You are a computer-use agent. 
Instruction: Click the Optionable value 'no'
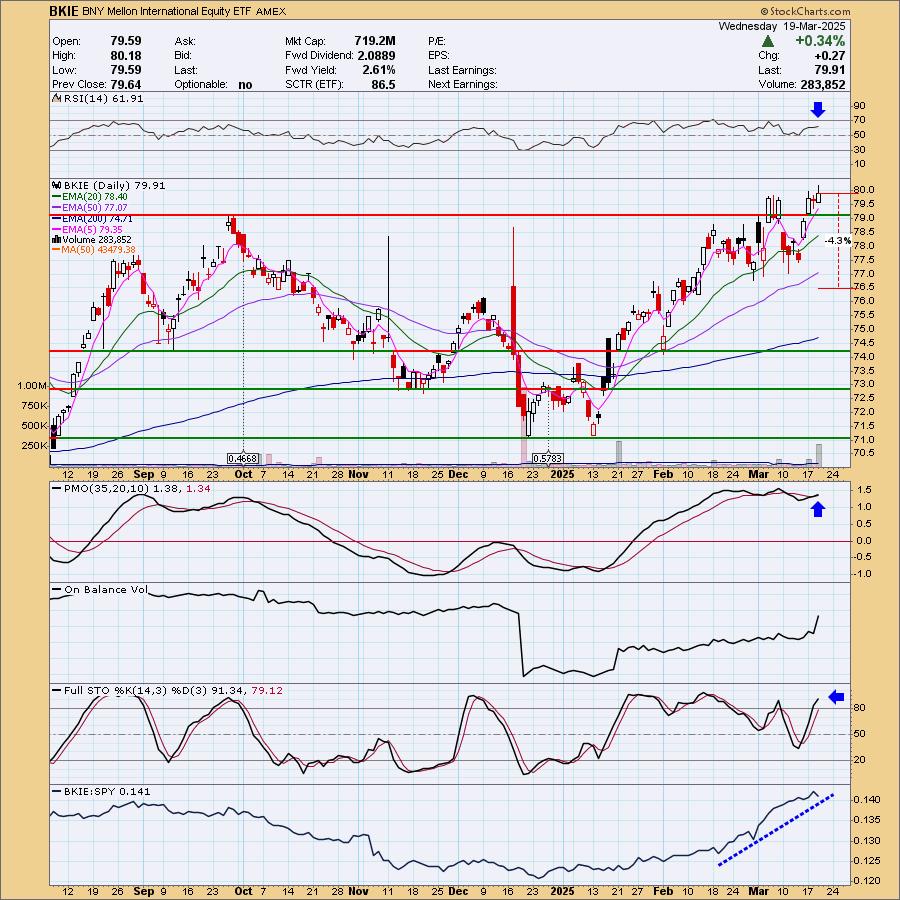pyautogui.click(x=245, y=84)
